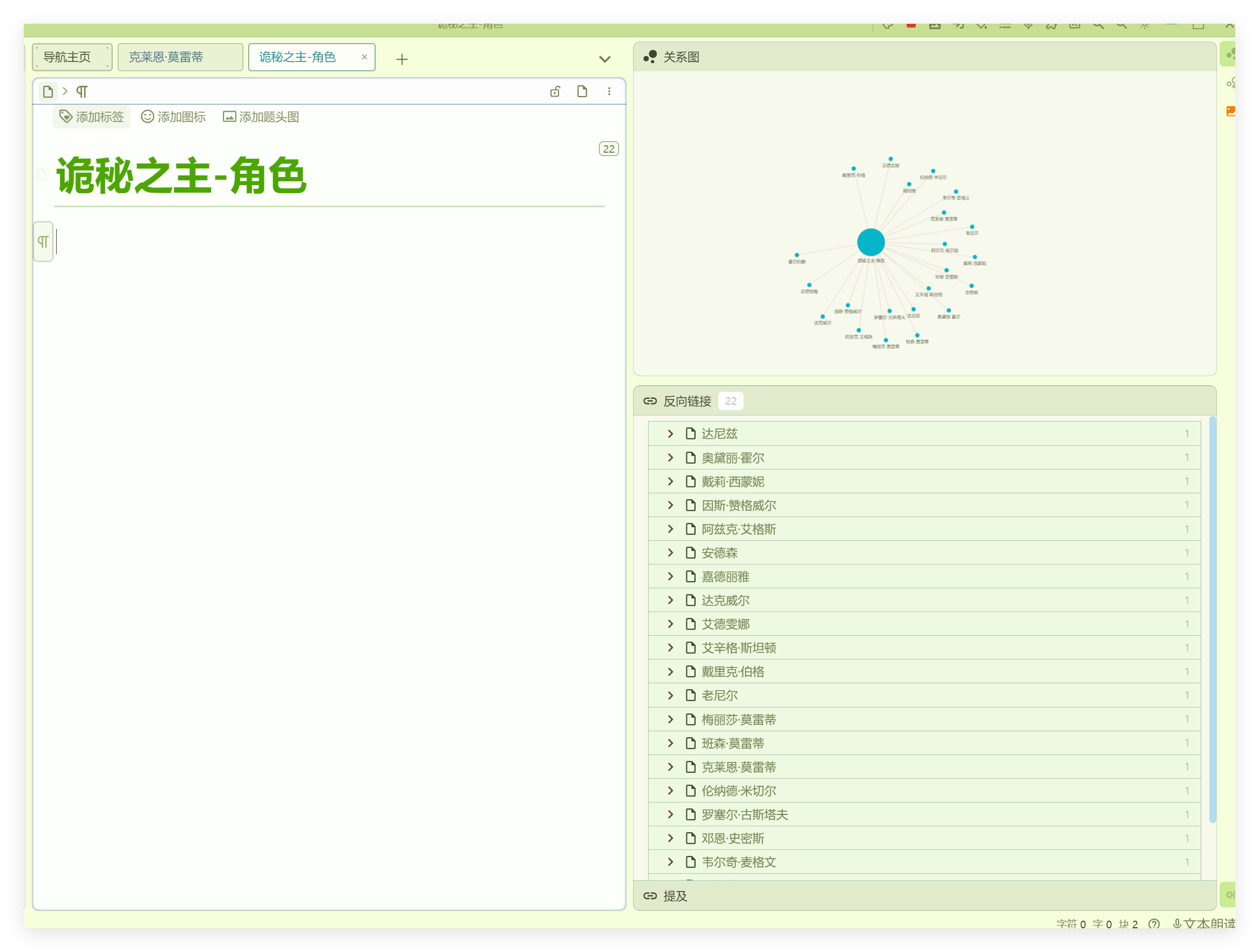This screenshot has height=952, width=1259.
Task: Click the 添加图标 button
Action: coord(174,116)
